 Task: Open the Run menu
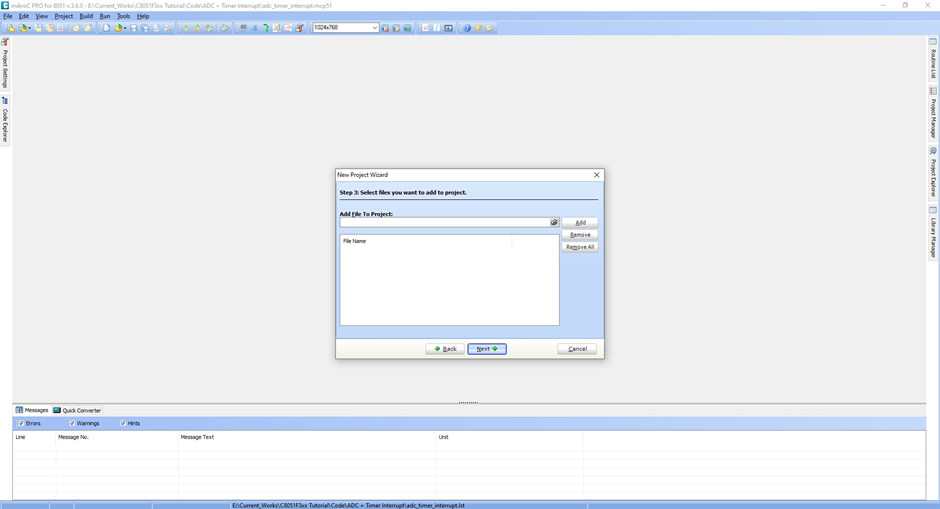click(105, 16)
